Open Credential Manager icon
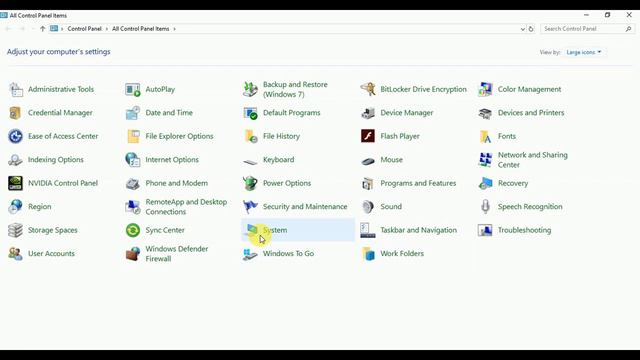The image size is (640, 360). click(x=16, y=113)
